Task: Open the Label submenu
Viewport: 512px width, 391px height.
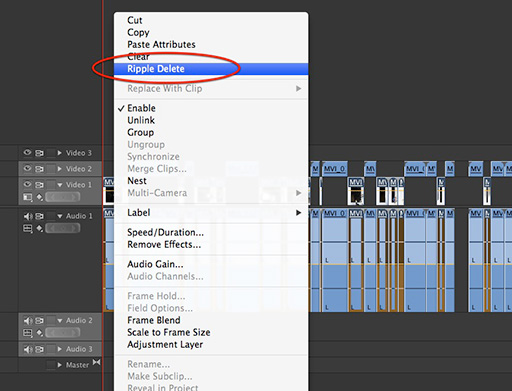Action: point(211,213)
